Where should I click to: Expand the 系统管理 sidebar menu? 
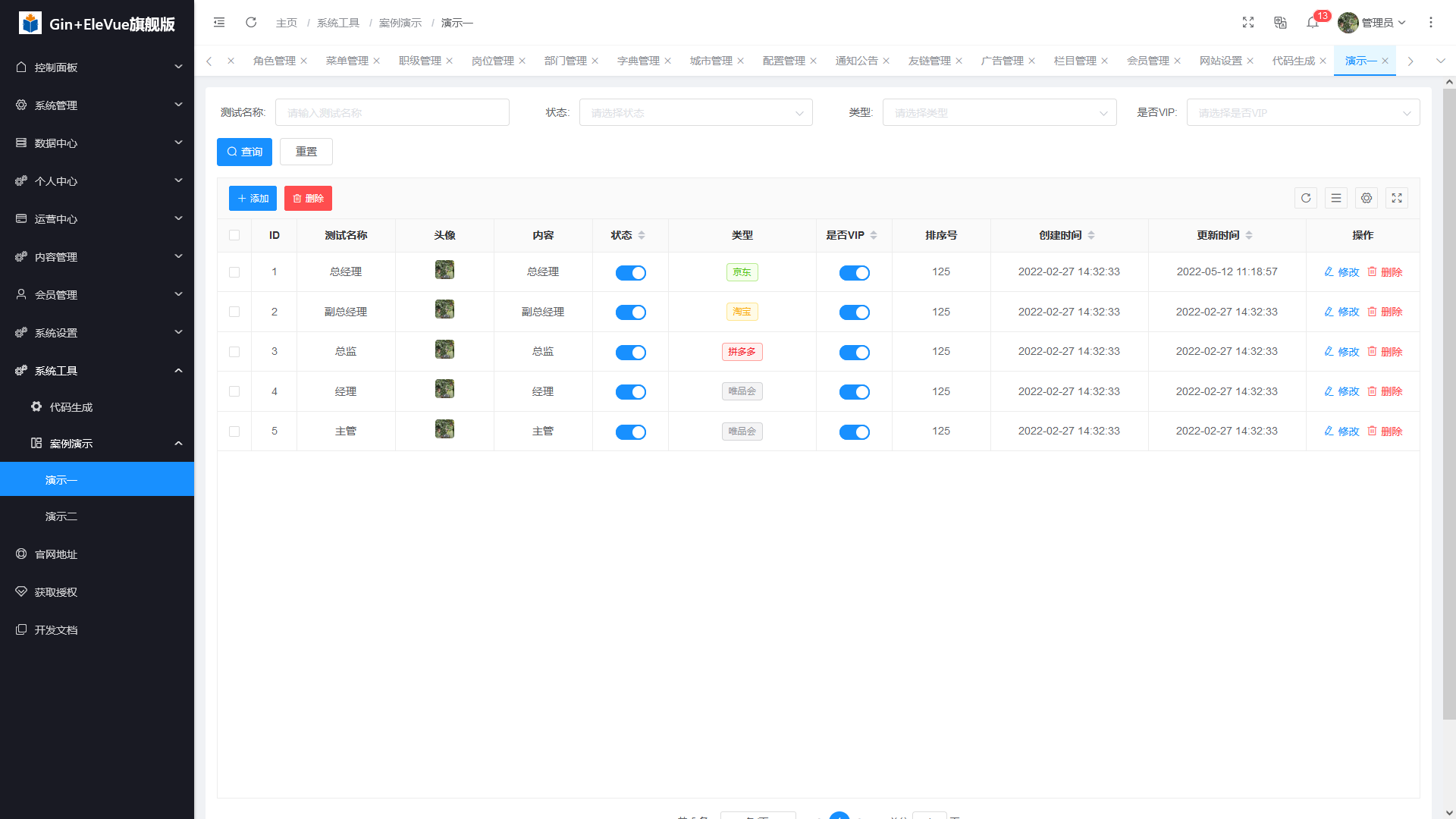(x=97, y=105)
